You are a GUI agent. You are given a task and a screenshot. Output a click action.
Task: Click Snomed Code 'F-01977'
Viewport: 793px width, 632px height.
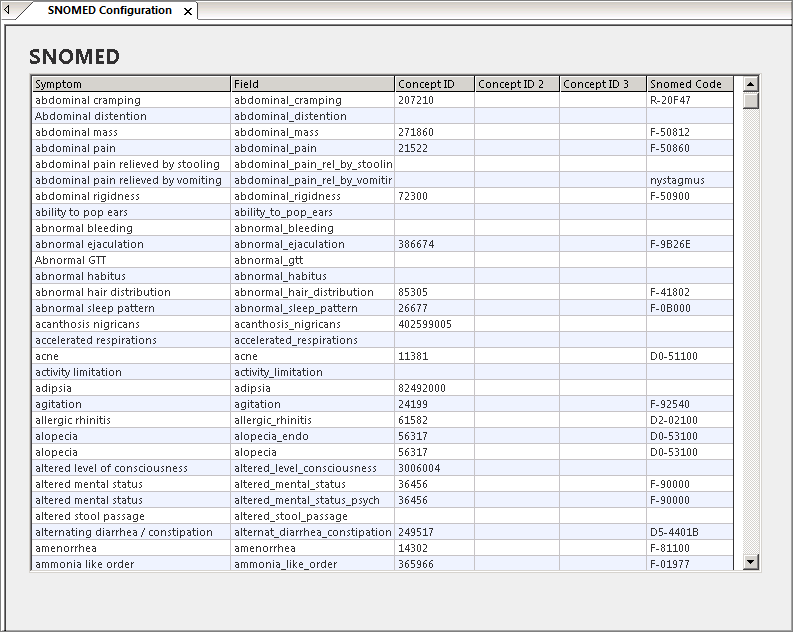point(690,564)
